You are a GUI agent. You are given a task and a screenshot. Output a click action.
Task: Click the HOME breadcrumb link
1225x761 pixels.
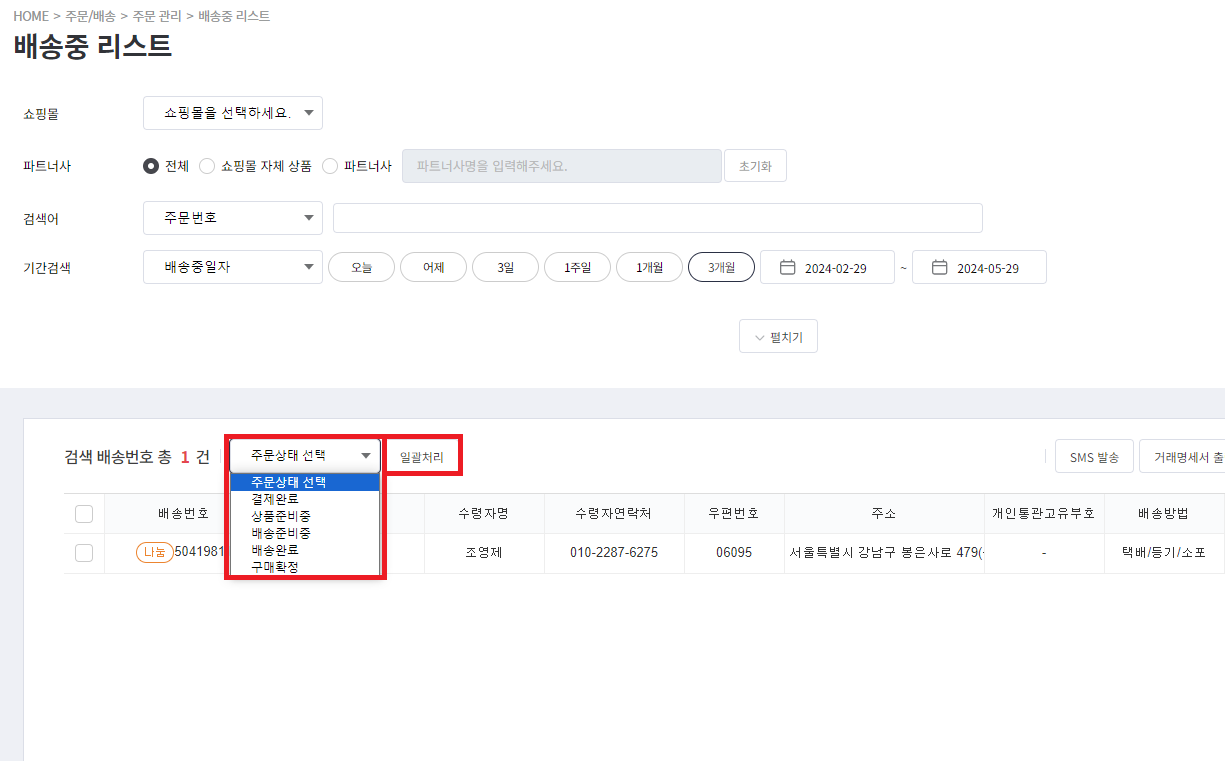31,16
